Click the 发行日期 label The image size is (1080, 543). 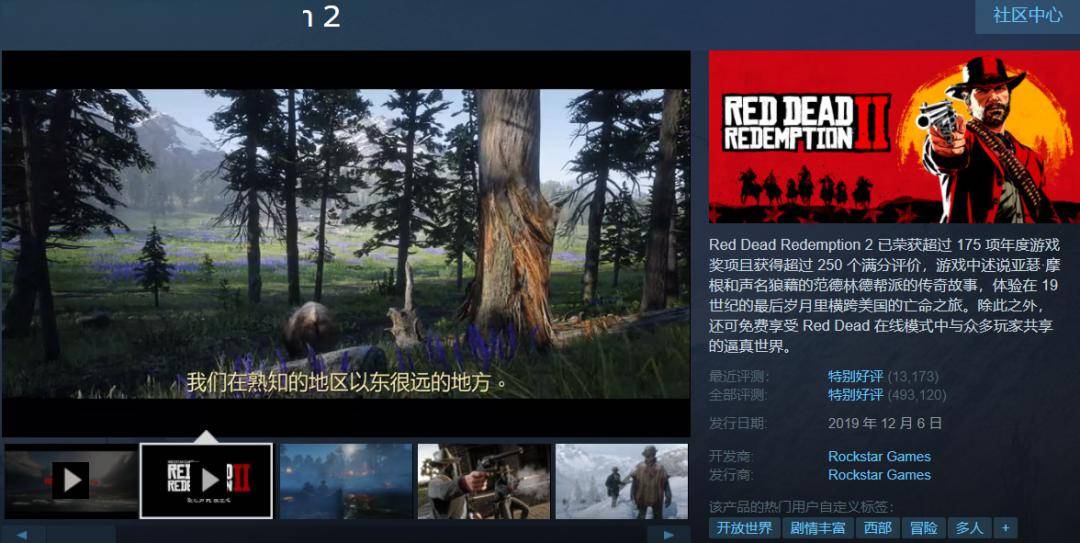738,423
